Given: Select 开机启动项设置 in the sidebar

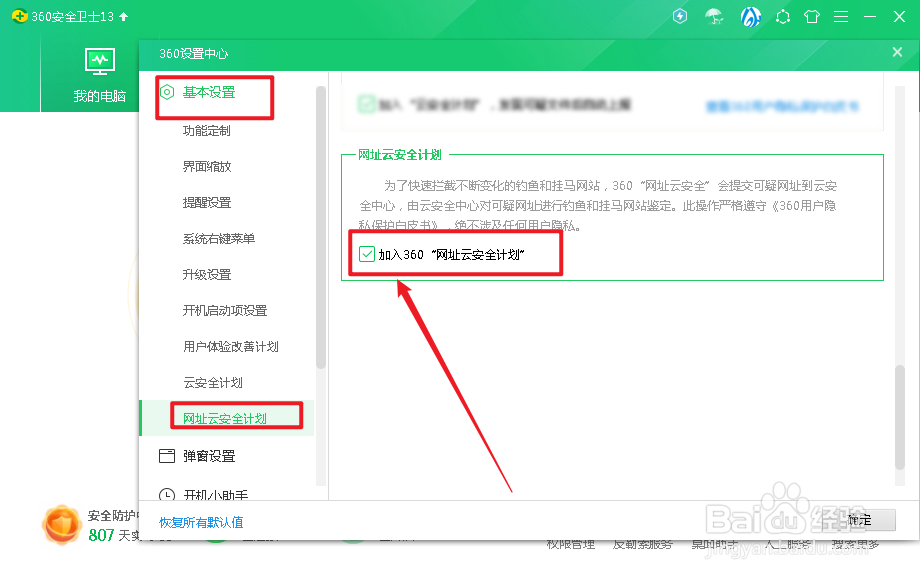Looking at the screenshot, I should (x=225, y=311).
